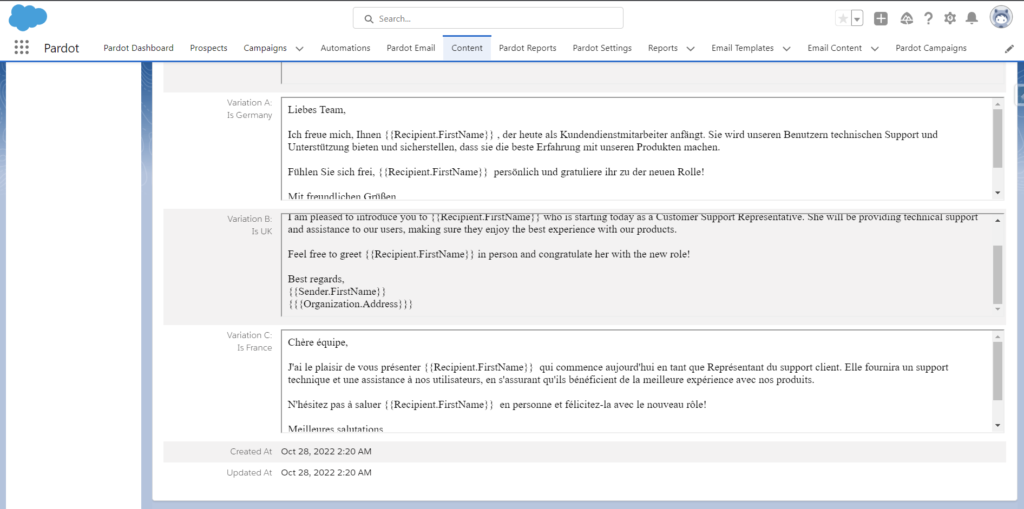
Task: Click the scrollbar thumb of Variation B box
Action: [997, 274]
